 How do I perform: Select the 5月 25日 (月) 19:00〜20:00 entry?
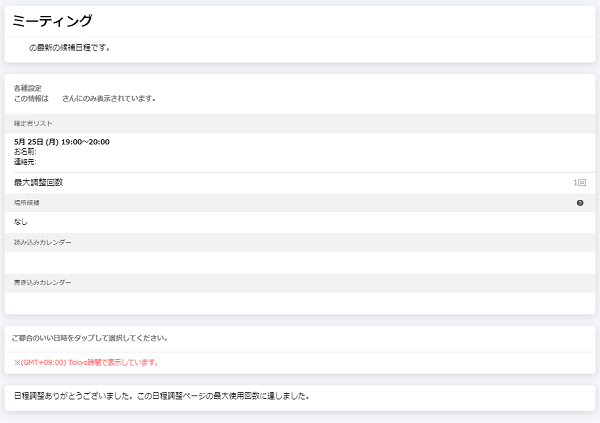tap(62, 142)
